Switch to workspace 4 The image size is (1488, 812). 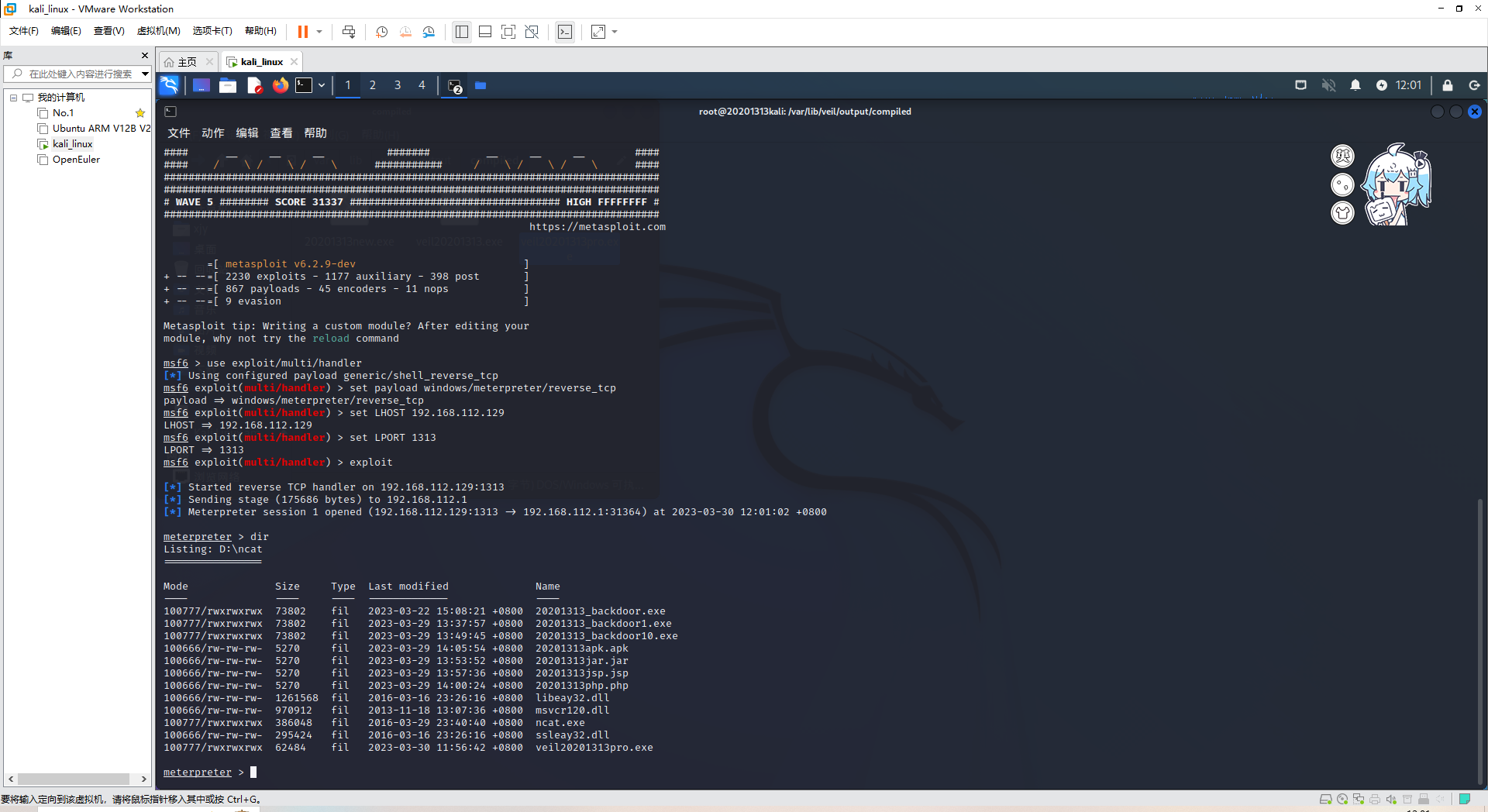click(x=422, y=85)
